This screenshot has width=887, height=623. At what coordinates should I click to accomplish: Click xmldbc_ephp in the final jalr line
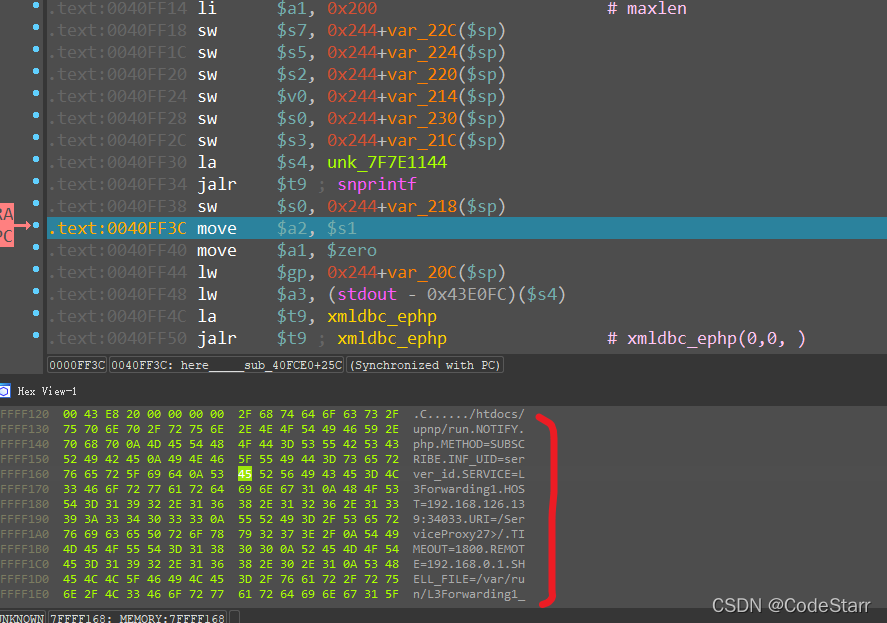tap(392, 338)
